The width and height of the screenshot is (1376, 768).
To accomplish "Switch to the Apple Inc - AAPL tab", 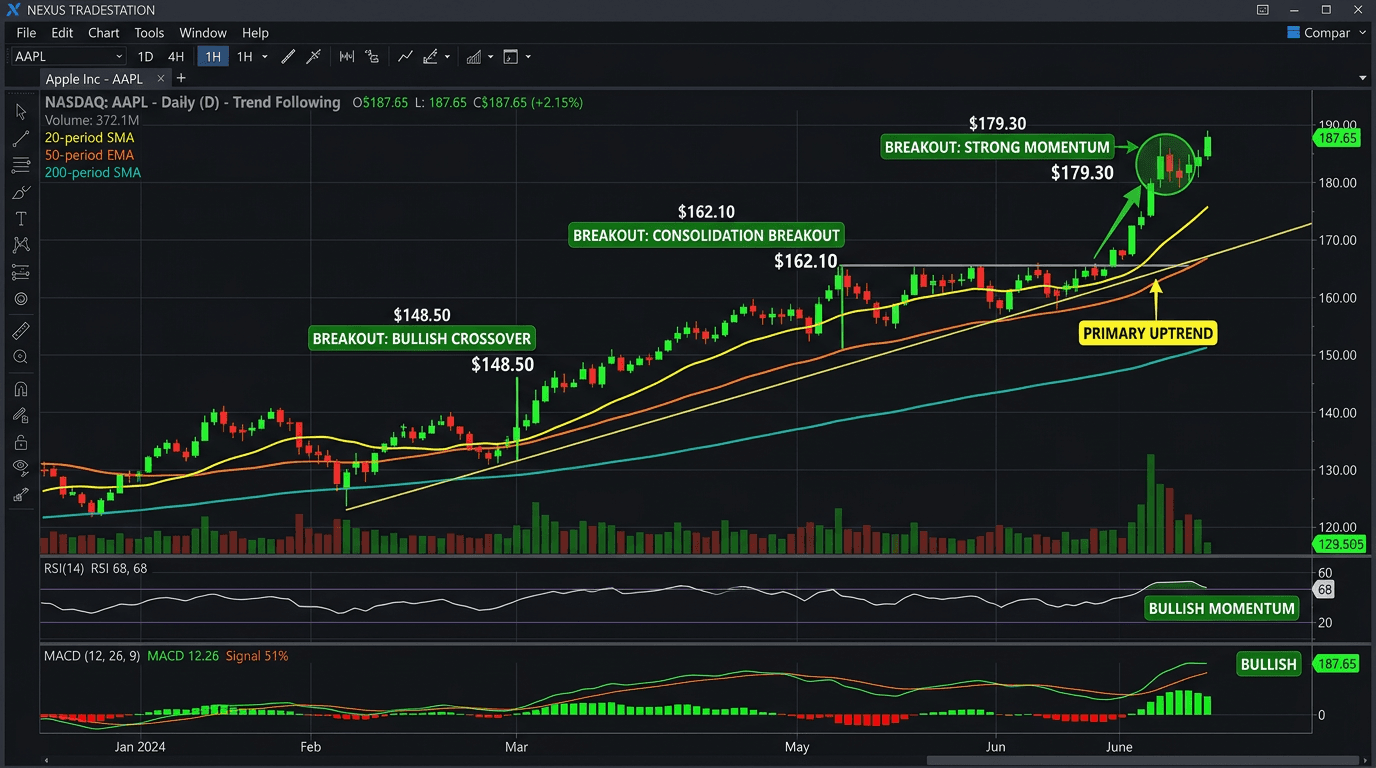I will (94, 79).
